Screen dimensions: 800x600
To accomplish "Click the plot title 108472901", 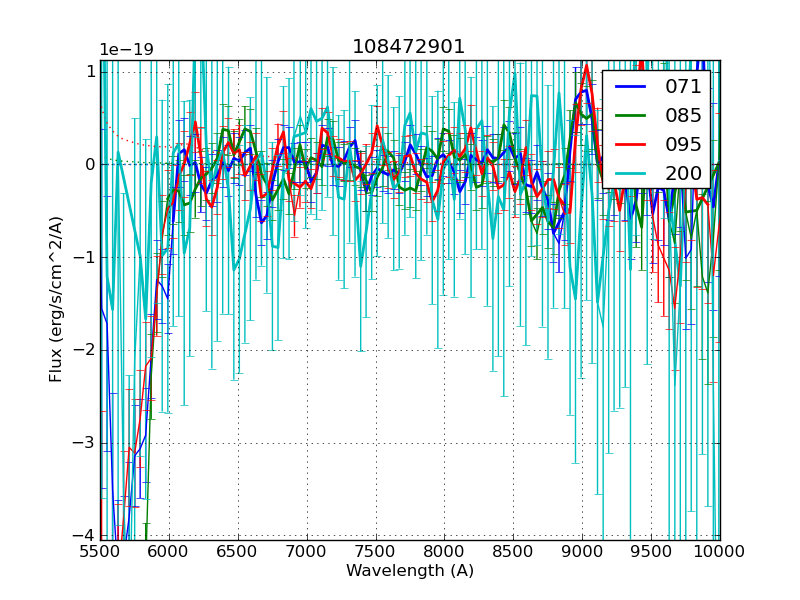I will pyautogui.click(x=408, y=47).
